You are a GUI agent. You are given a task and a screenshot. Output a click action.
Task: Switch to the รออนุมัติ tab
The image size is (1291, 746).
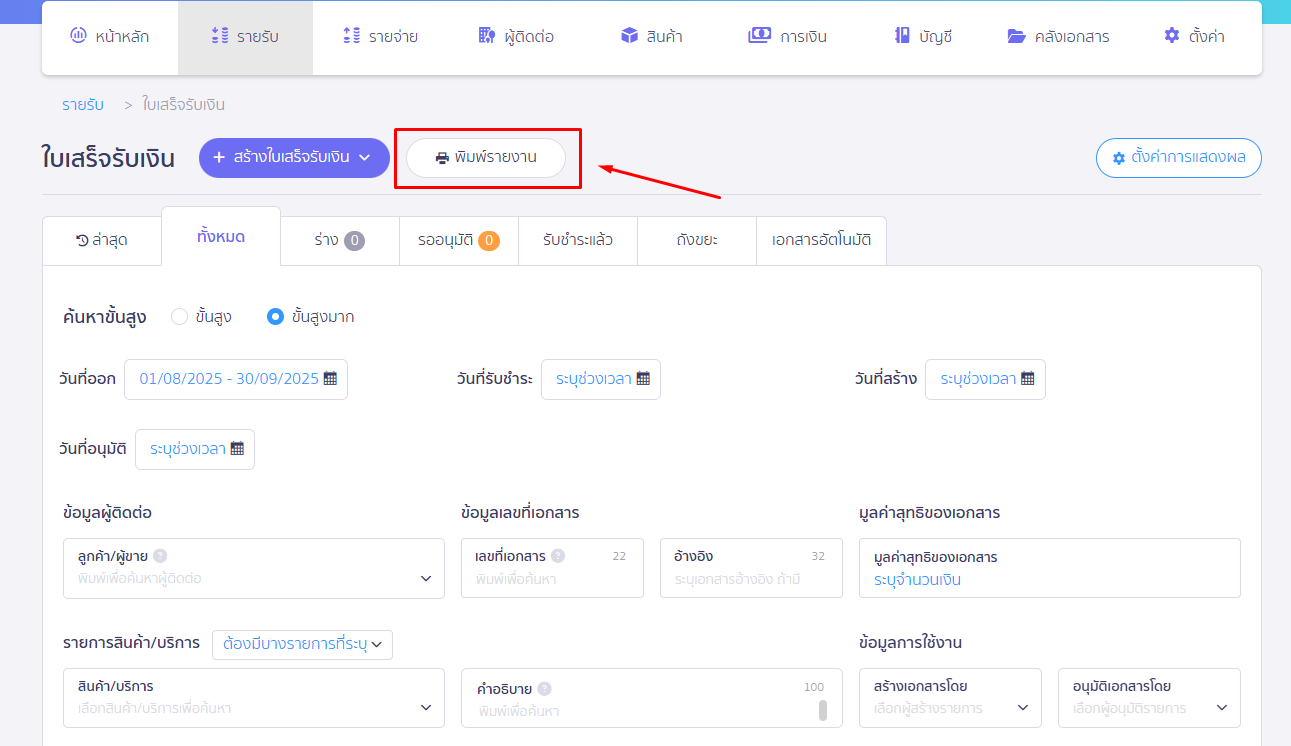458,240
